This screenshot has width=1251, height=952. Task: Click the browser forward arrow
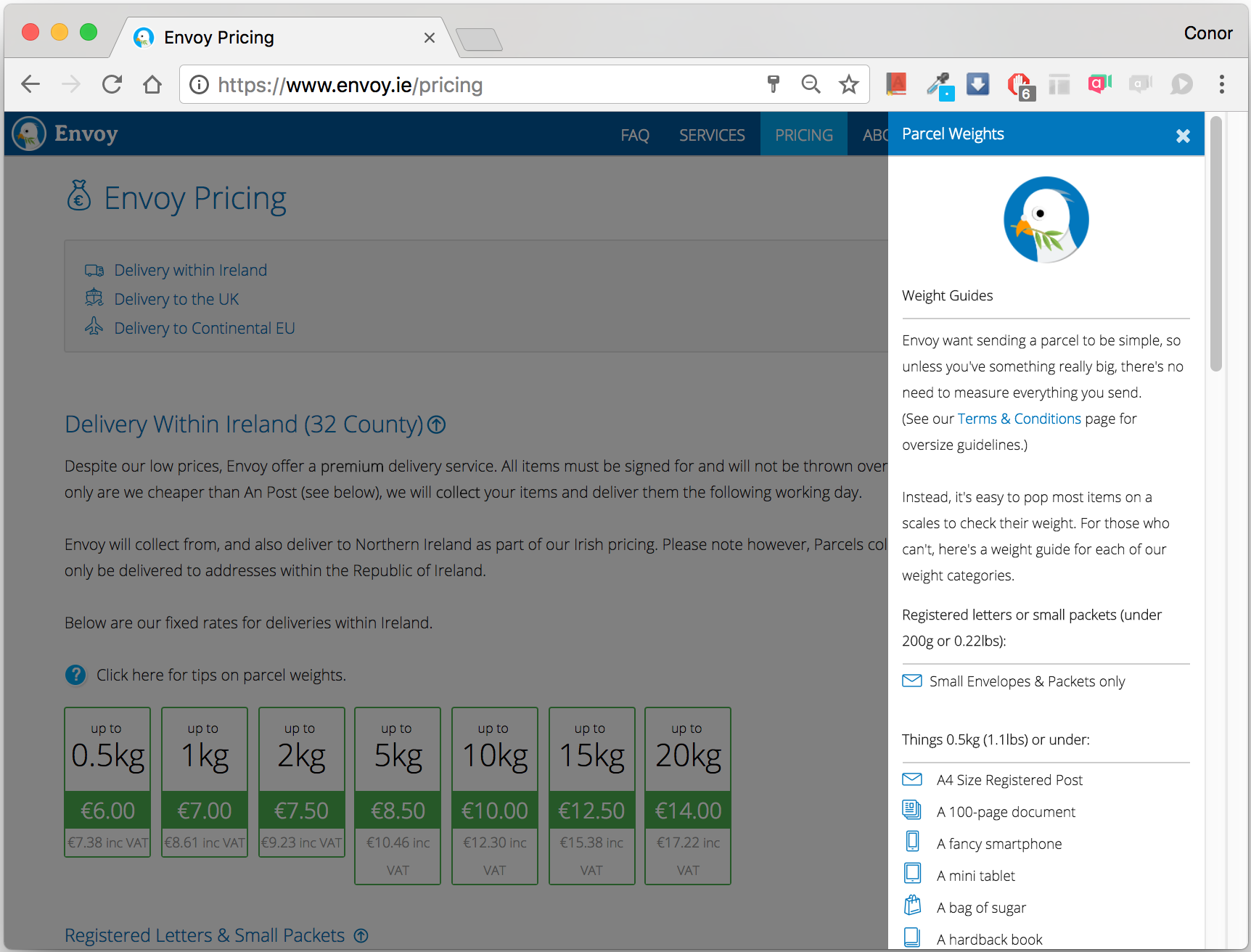coord(71,84)
